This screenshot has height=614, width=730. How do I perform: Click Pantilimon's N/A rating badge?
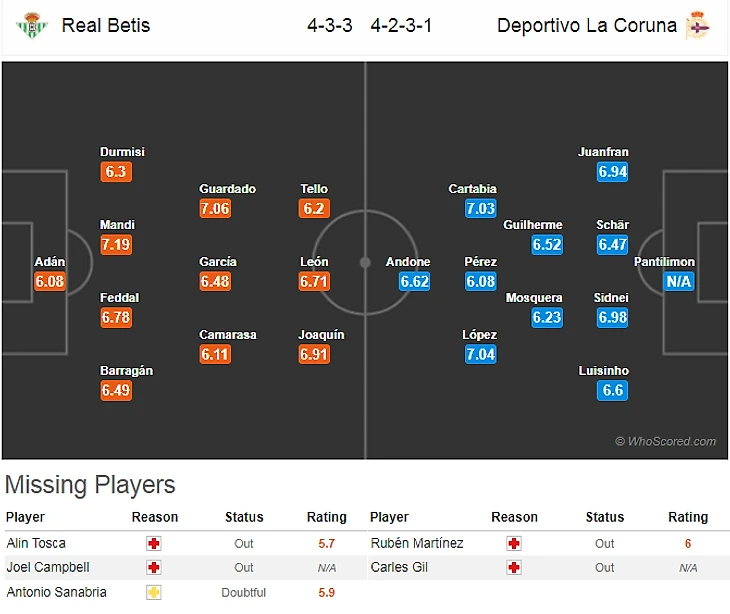click(678, 281)
